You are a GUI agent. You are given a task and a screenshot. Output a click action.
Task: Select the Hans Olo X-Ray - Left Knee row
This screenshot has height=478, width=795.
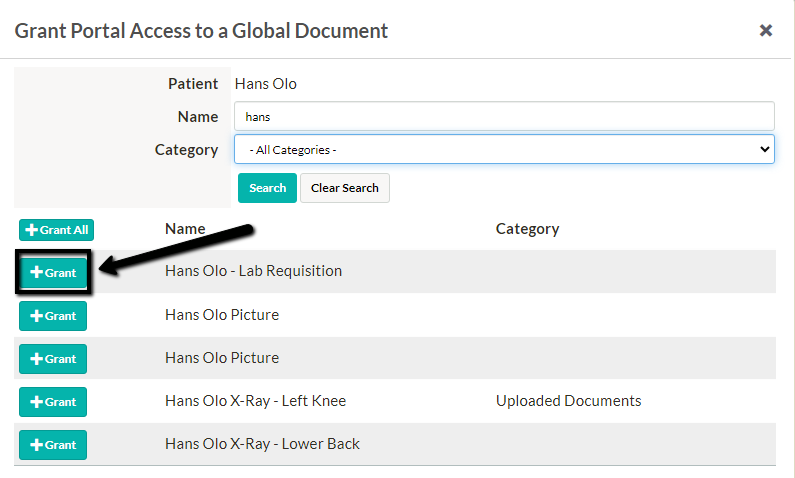(x=395, y=401)
